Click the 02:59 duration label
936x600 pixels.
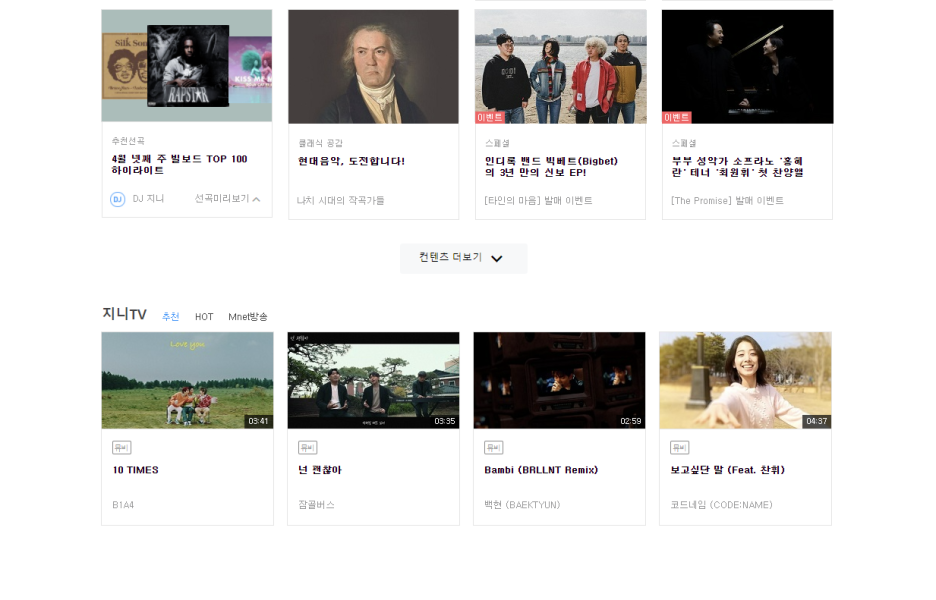point(630,421)
